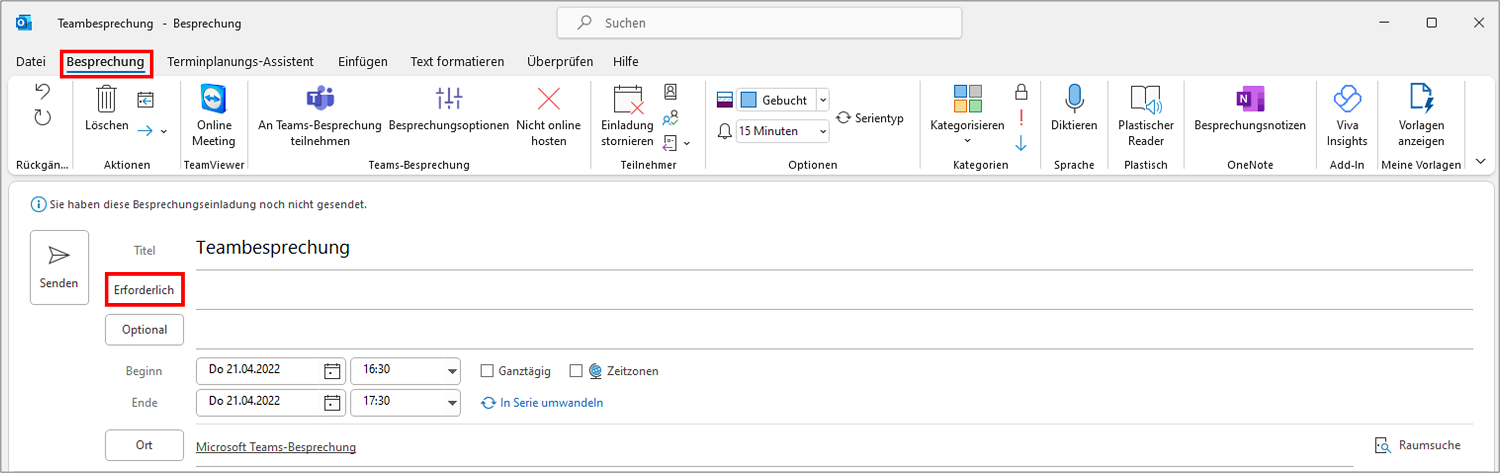Screen dimensions: 1500x473
Task: Mark as private with lock icon
Action: point(1021,92)
